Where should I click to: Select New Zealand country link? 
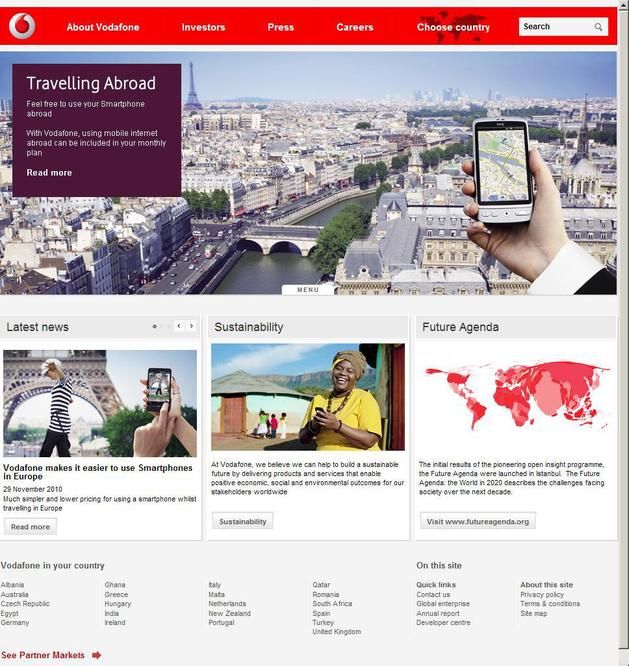(x=230, y=613)
